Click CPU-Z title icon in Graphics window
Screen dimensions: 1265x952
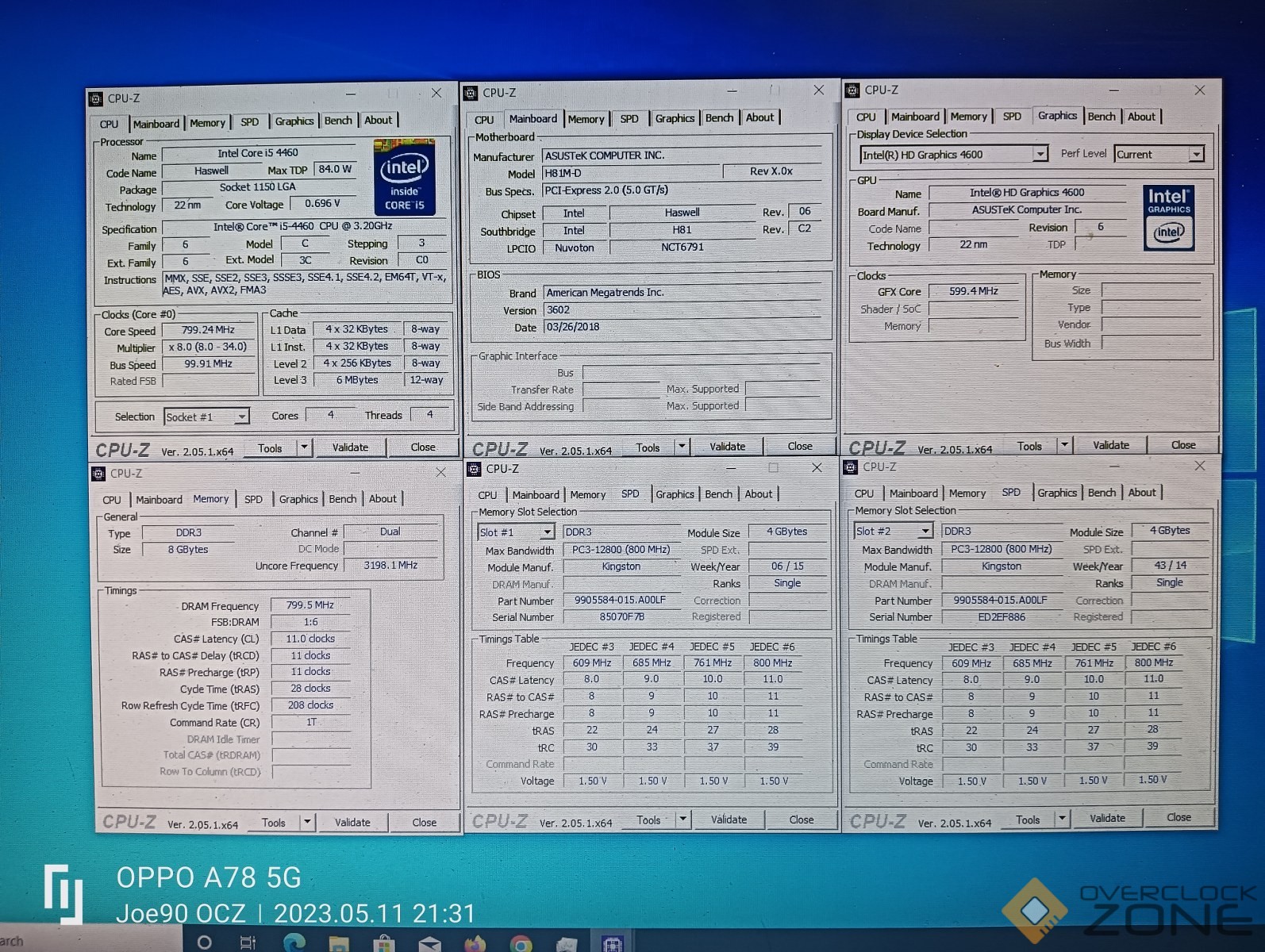(x=853, y=90)
